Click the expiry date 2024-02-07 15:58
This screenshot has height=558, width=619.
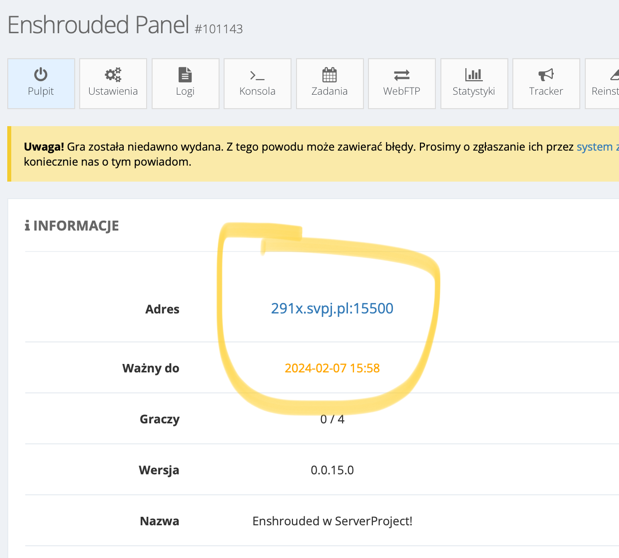click(x=332, y=368)
